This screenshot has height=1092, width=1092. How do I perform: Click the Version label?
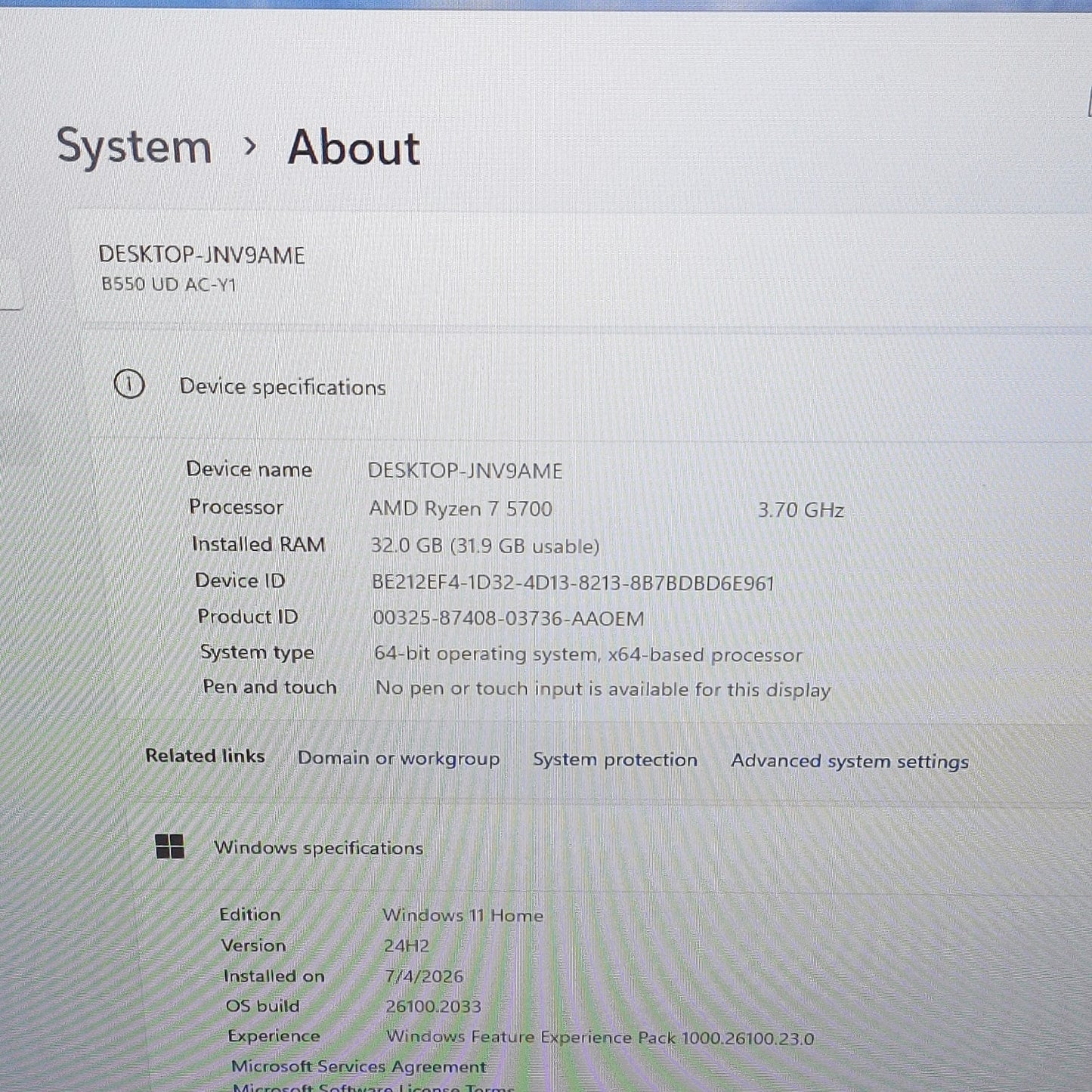pos(254,945)
